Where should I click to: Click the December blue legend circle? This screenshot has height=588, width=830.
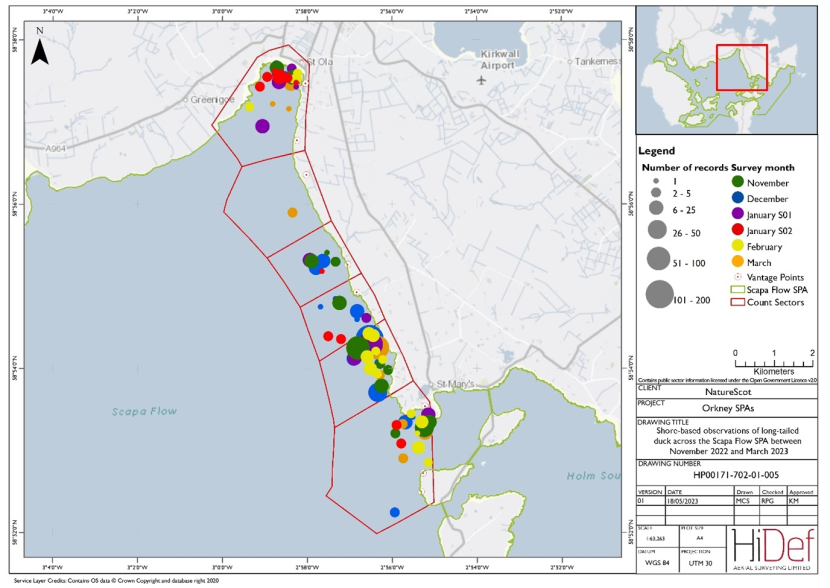point(737,198)
